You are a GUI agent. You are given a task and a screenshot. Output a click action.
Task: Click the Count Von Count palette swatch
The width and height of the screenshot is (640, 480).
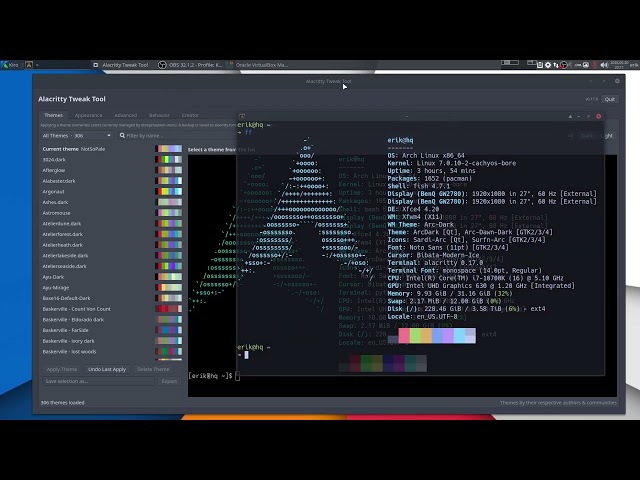click(169, 309)
